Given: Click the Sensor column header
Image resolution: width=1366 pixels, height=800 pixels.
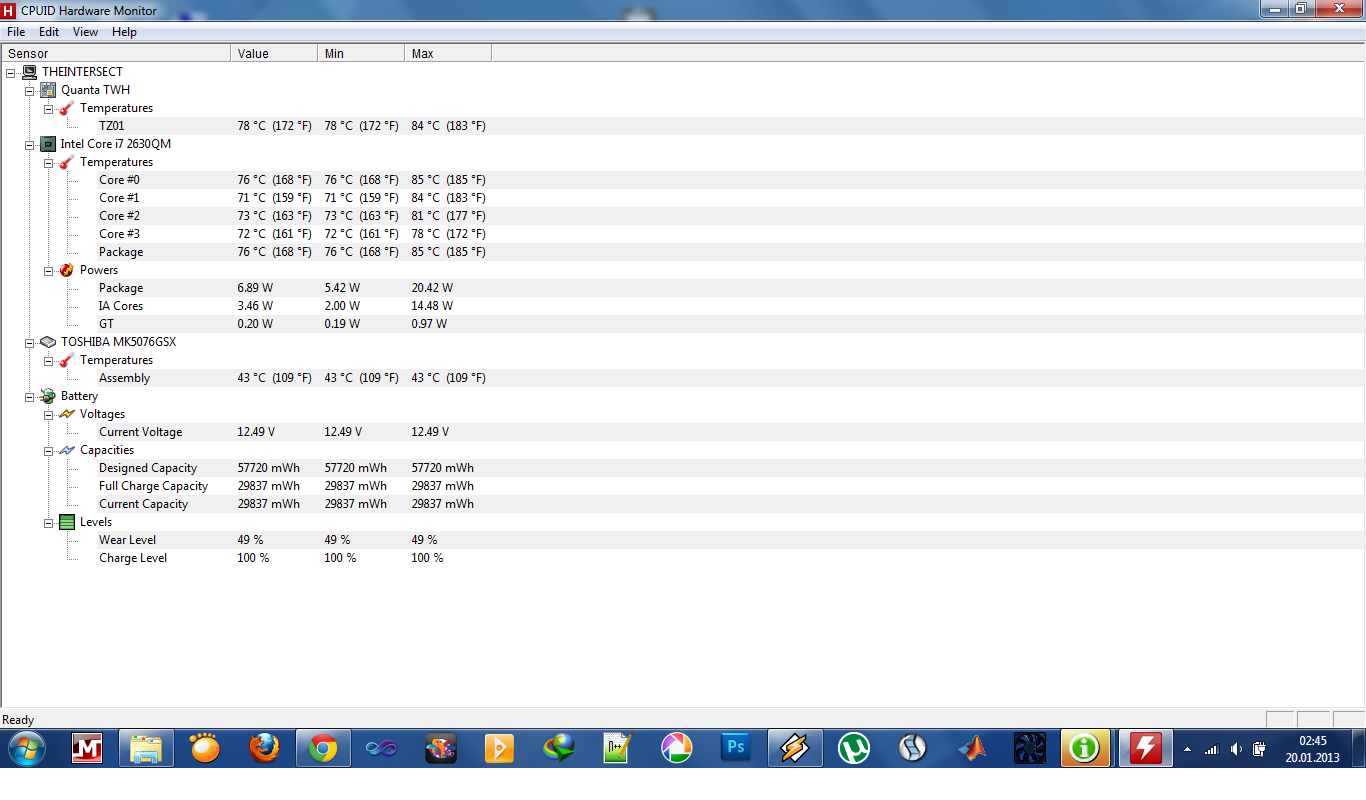Looking at the screenshot, I should point(116,54).
